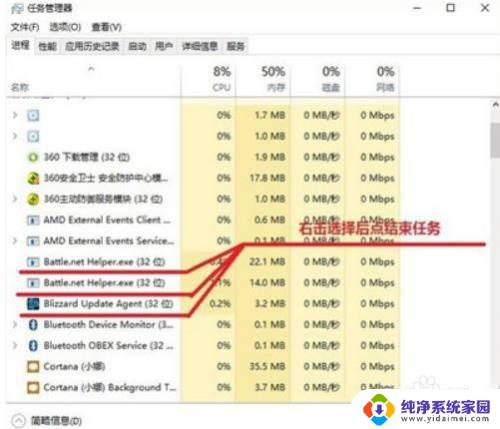Select the AMD External Events Client process
The height and width of the screenshot is (429, 500).
tap(107, 220)
